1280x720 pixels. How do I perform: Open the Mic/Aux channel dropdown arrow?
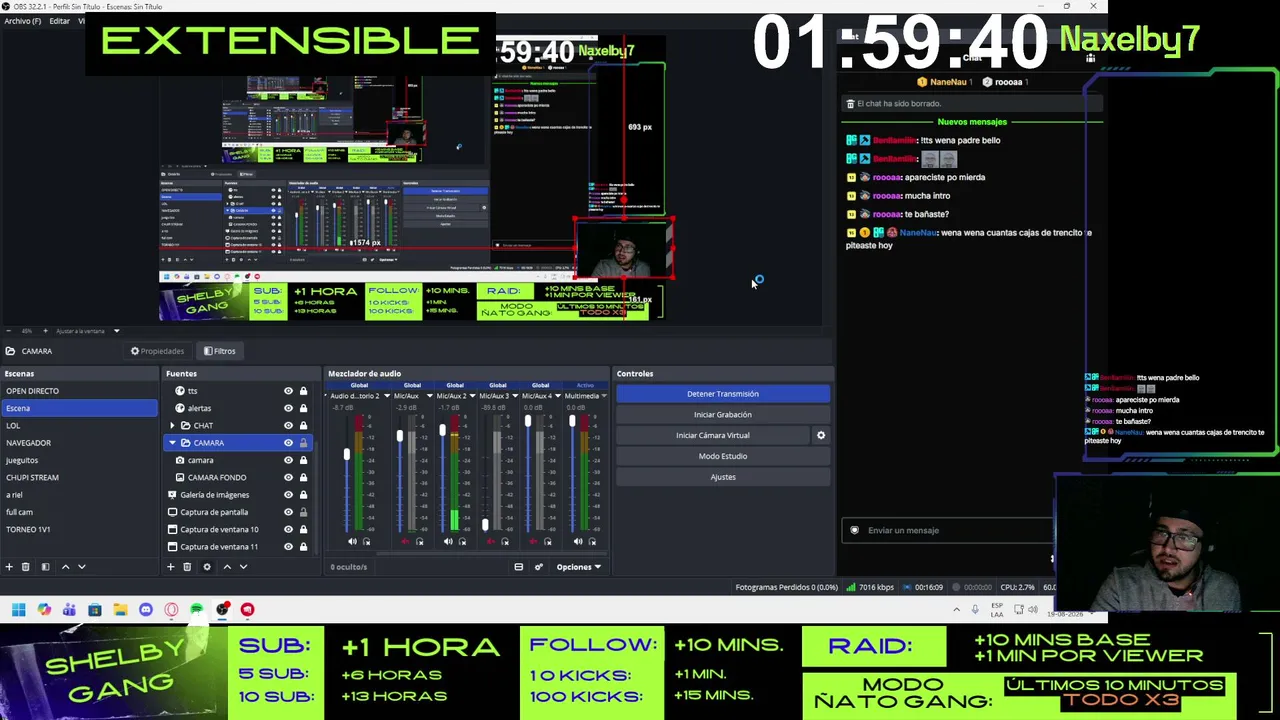pos(429,396)
